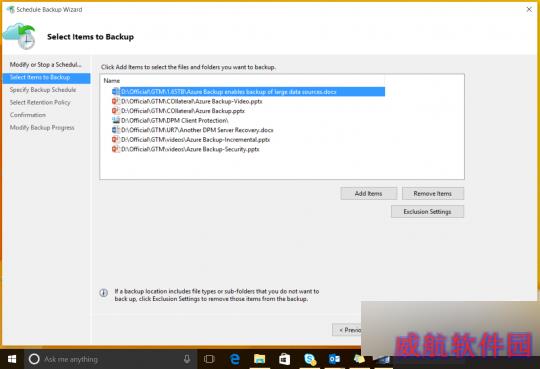Open the Windows Store from the taskbar

(284, 359)
